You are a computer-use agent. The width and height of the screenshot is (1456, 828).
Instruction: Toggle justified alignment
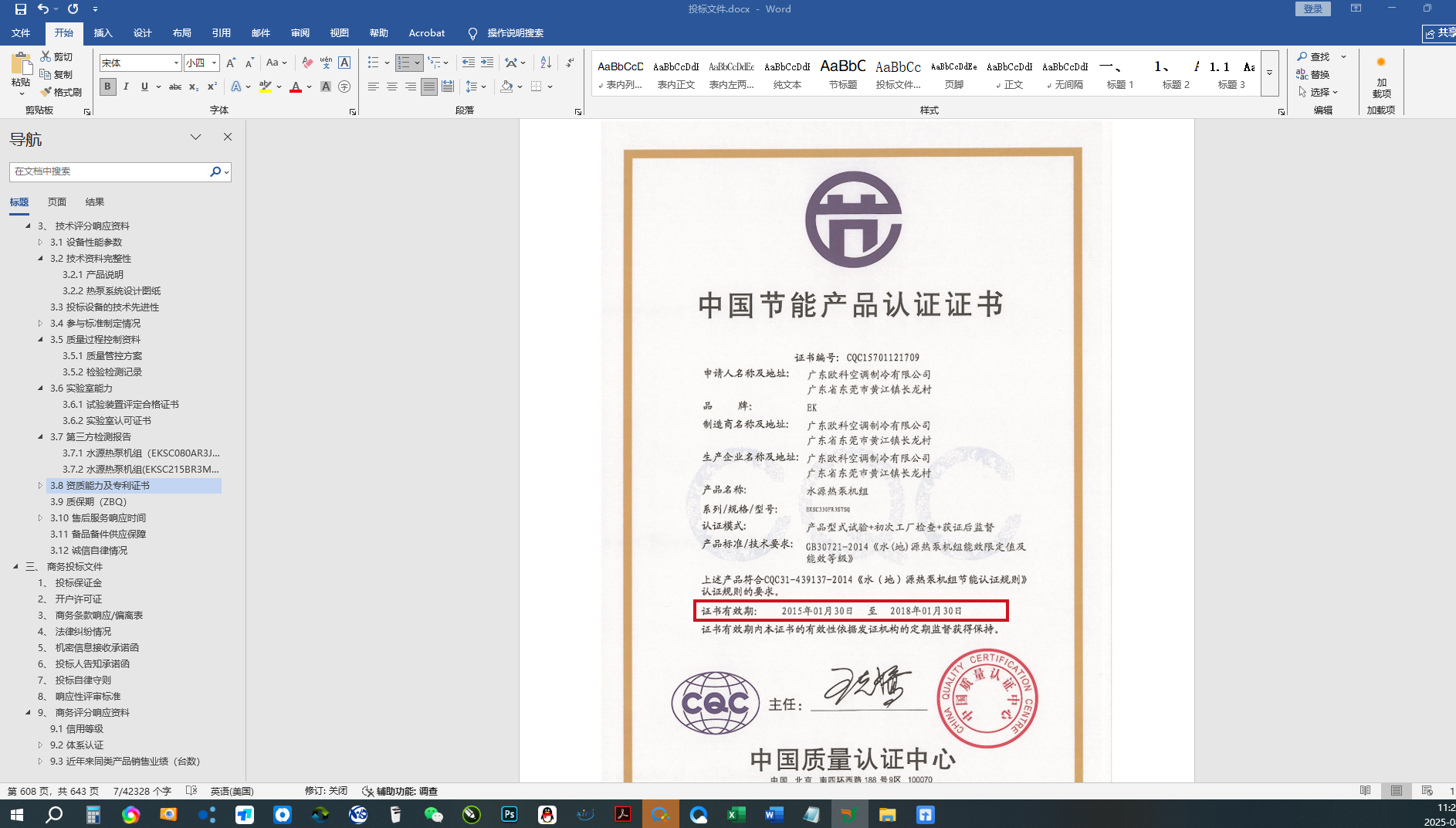click(429, 87)
